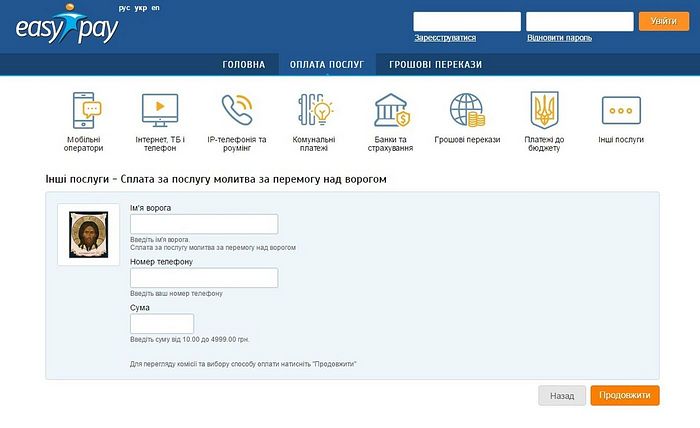Open Банки та страхування icon

(390, 109)
